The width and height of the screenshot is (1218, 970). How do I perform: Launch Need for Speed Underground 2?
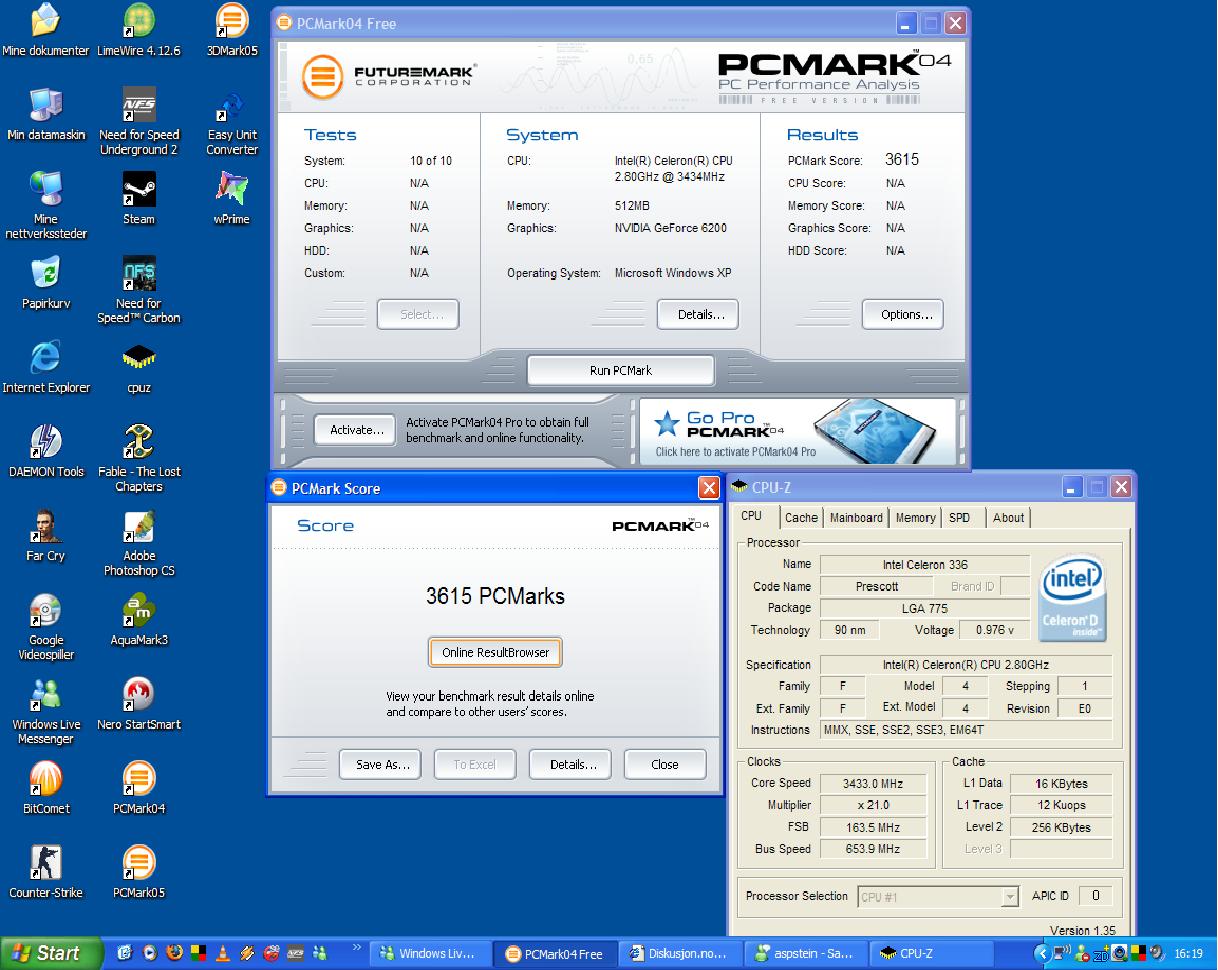coord(139,121)
